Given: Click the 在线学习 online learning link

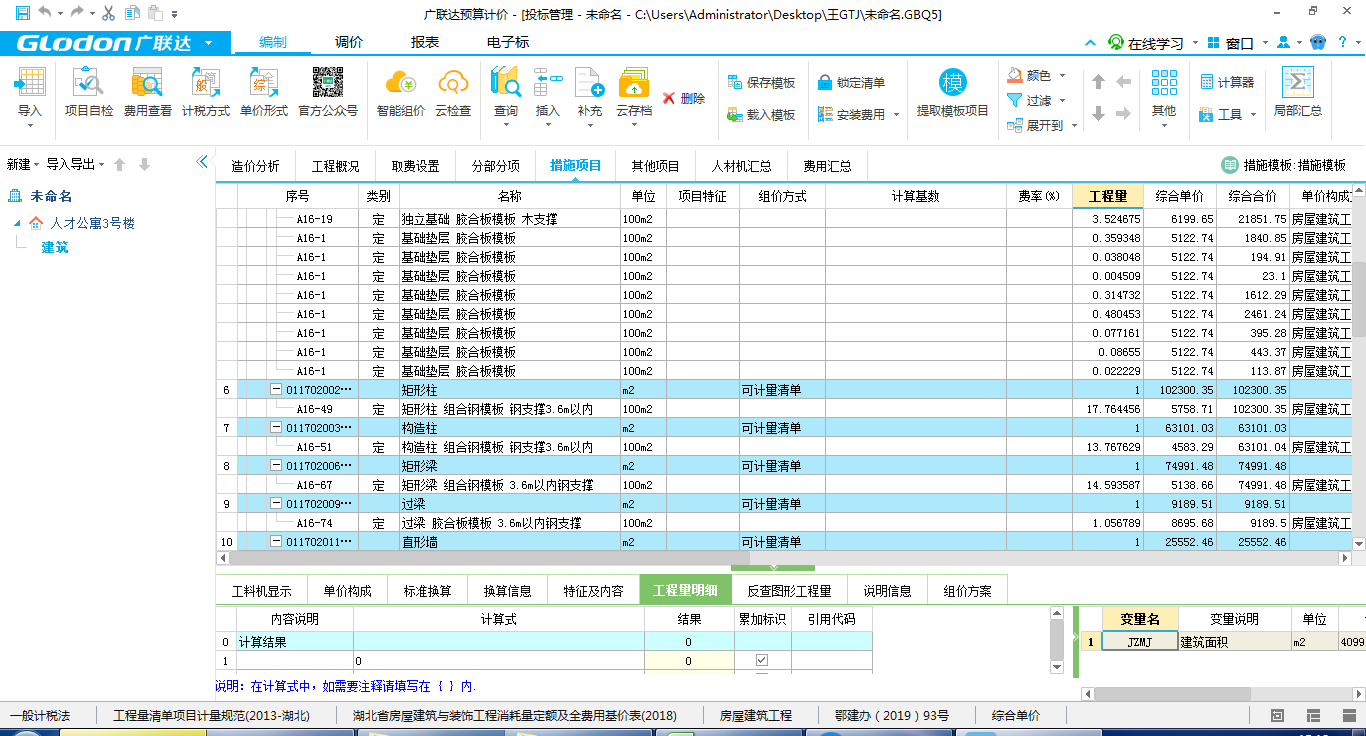Looking at the screenshot, I should [1154, 43].
